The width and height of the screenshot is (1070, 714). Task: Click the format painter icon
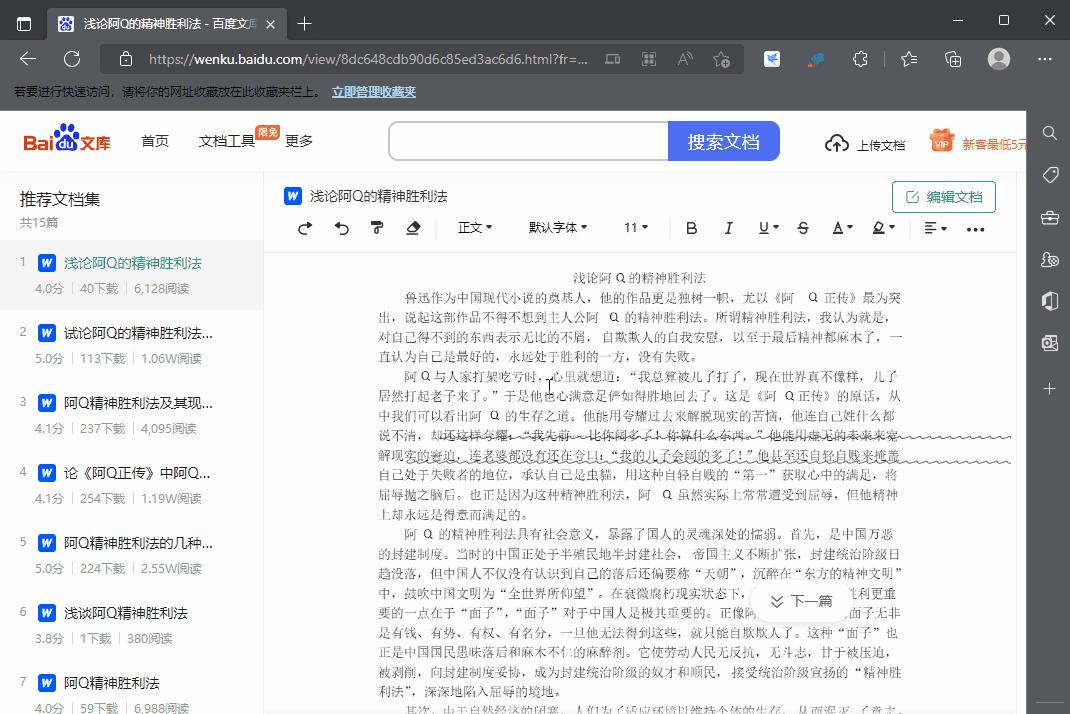378,228
